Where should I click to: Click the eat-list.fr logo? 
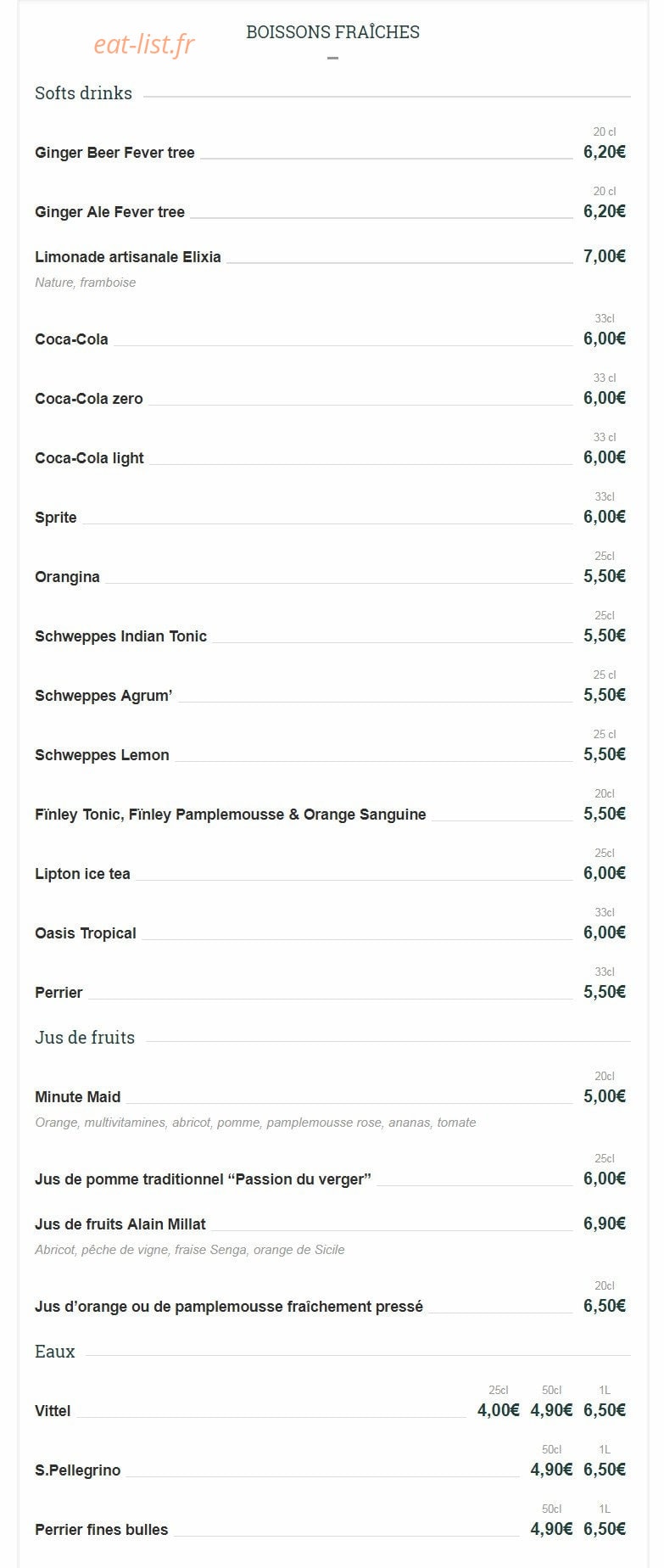[x=144, y=44]
